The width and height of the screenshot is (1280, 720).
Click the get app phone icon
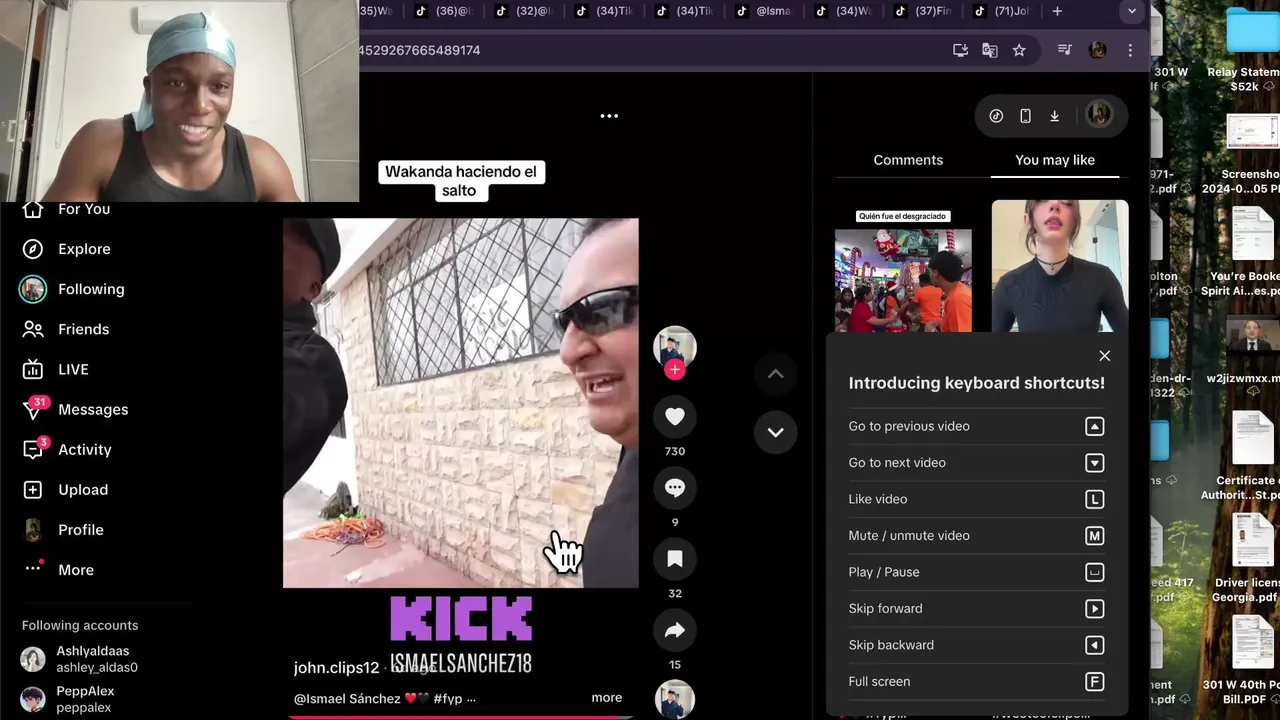click(x=1025, y=116)
